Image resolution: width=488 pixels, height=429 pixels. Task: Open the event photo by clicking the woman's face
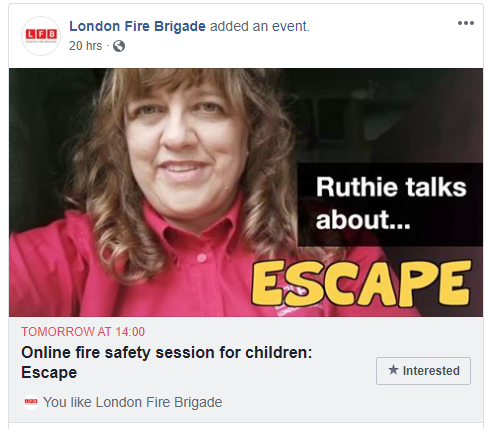tap(185, 143)
